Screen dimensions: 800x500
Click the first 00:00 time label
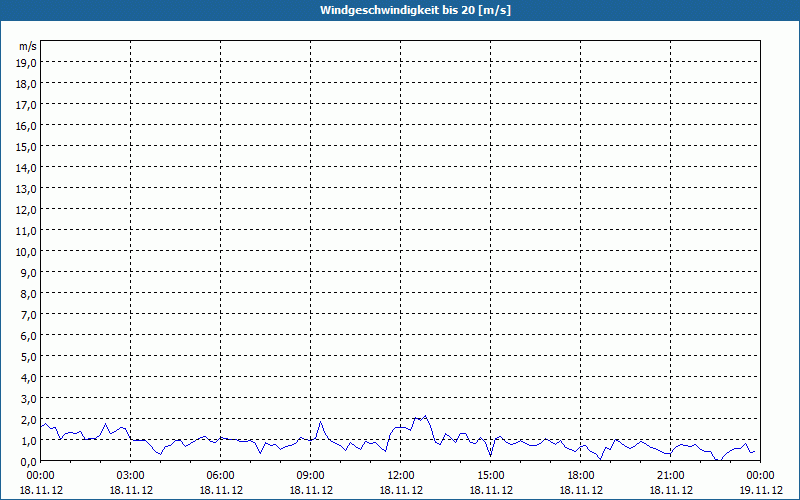tap(41, 476)
